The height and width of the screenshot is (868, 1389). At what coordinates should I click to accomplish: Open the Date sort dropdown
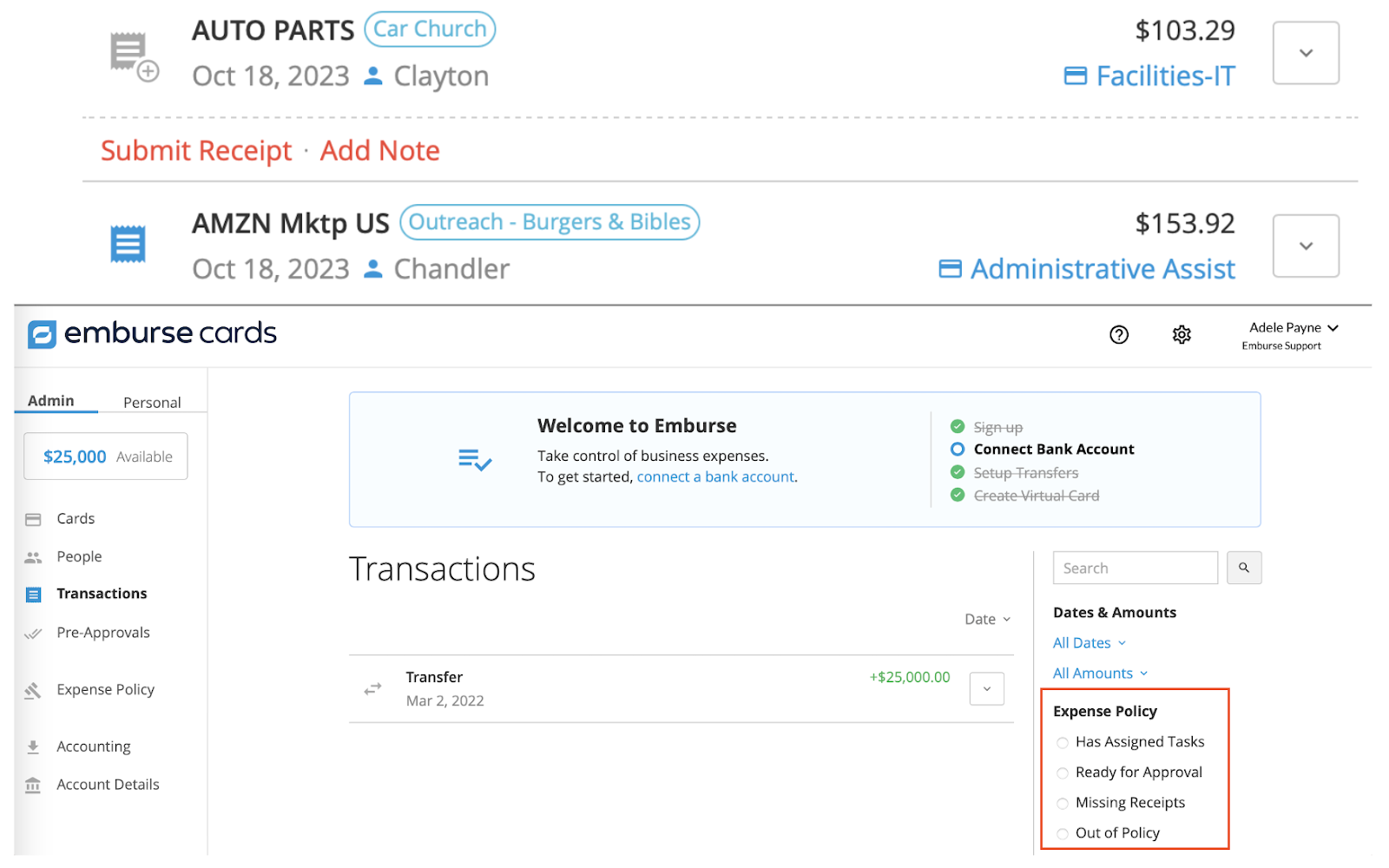point(988,619)
